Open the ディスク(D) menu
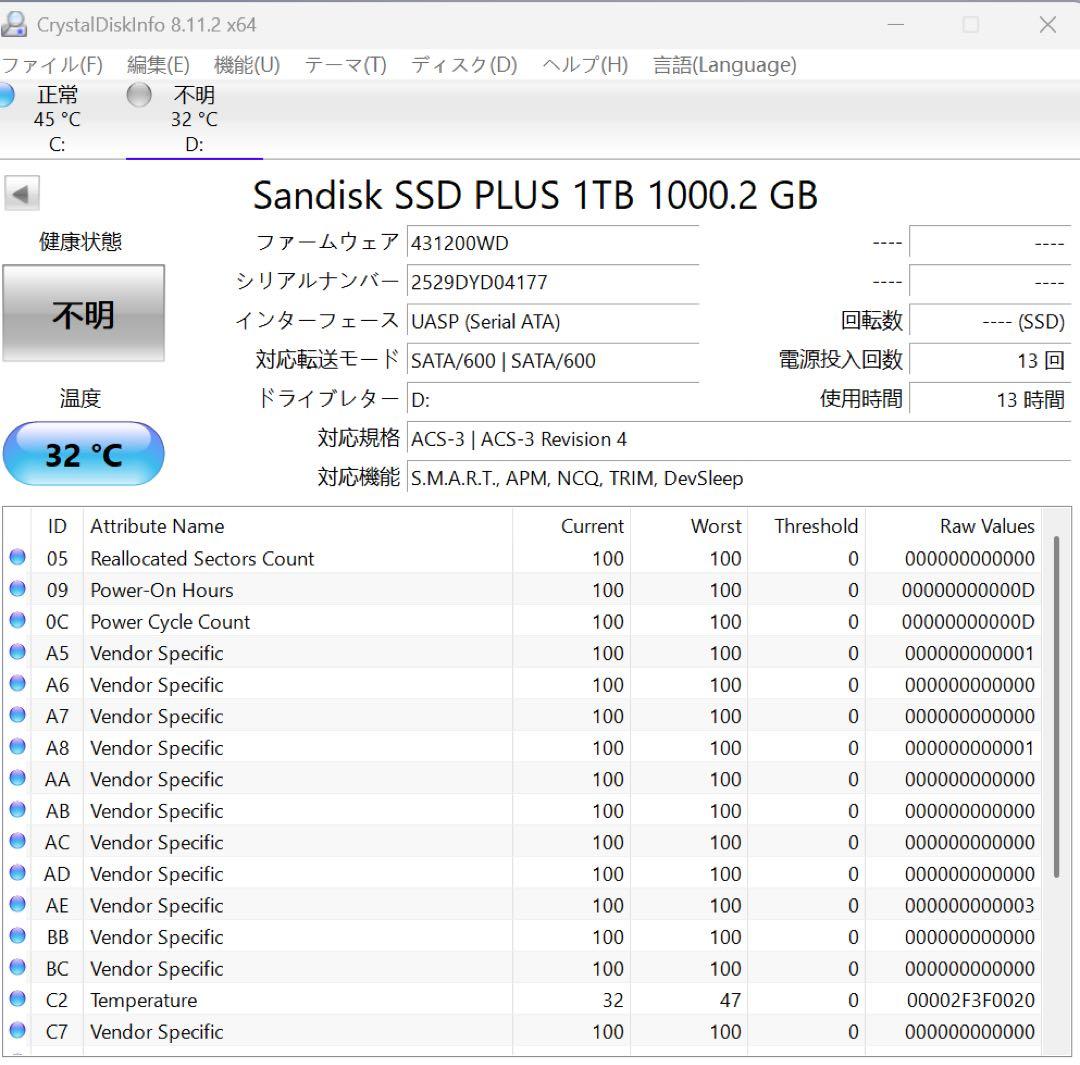 point(464,65)
